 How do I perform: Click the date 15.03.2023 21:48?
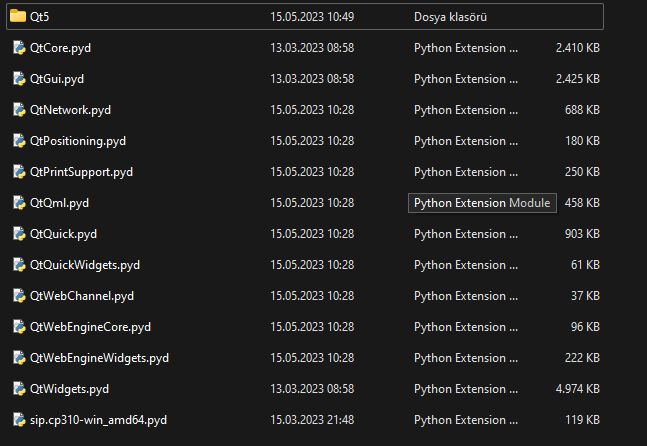tap(312, 420)
